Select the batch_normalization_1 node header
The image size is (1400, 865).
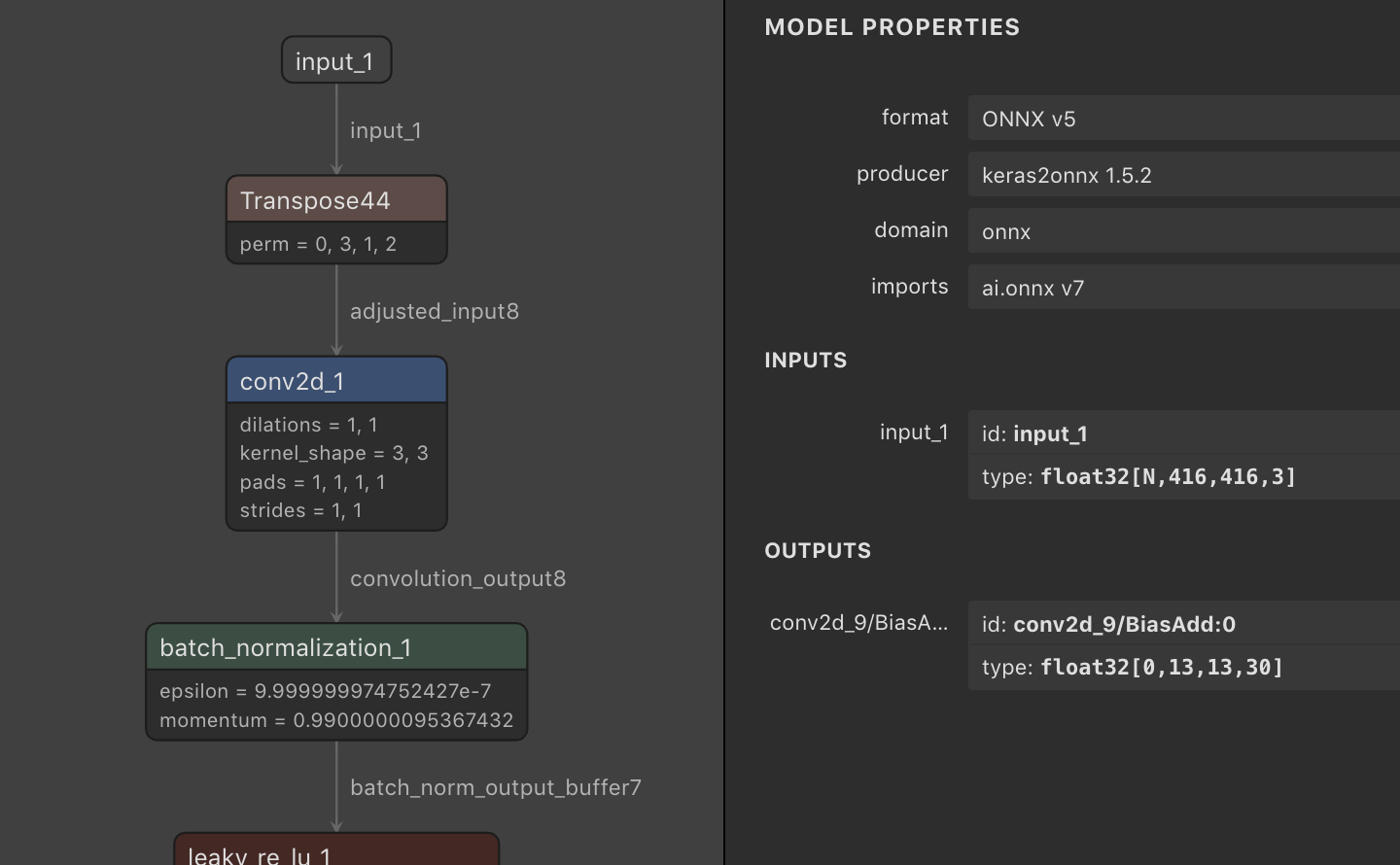point(336,647)
